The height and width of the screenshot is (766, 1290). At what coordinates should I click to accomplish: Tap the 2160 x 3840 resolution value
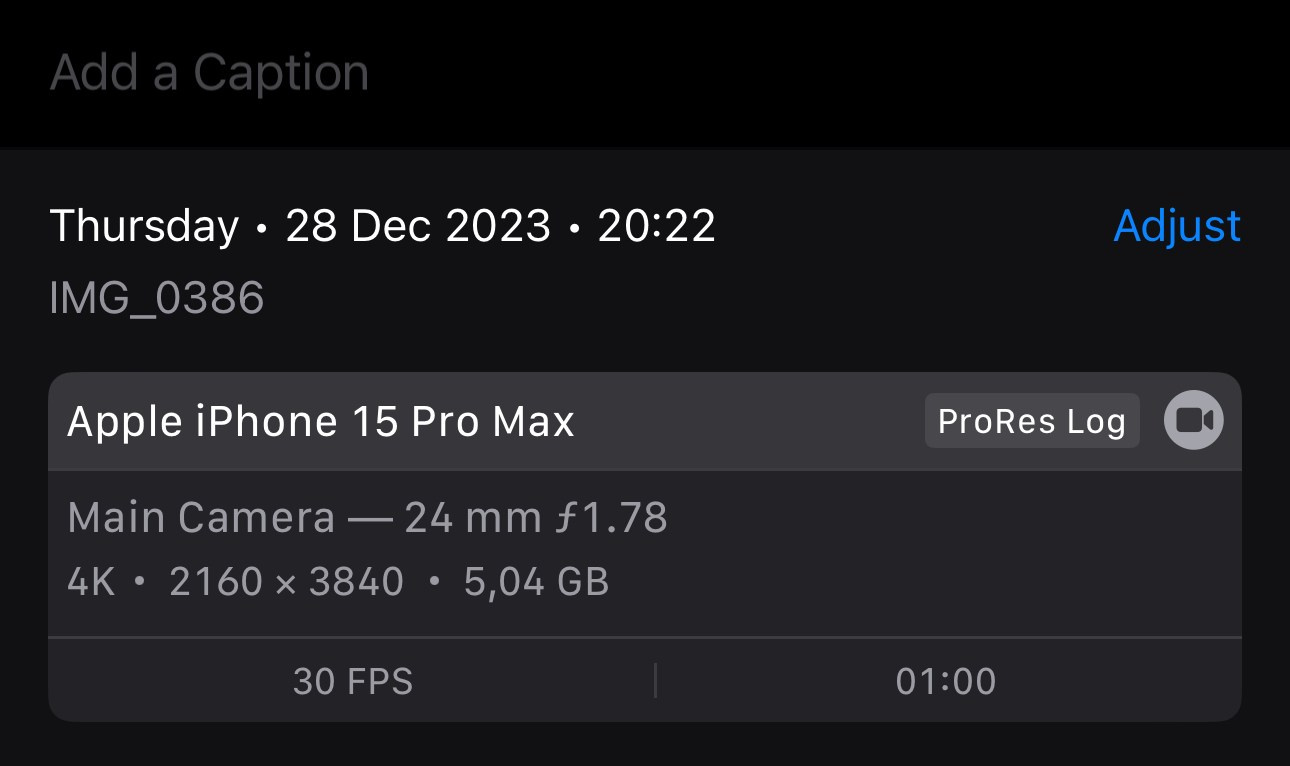click(x=287, y=580)
